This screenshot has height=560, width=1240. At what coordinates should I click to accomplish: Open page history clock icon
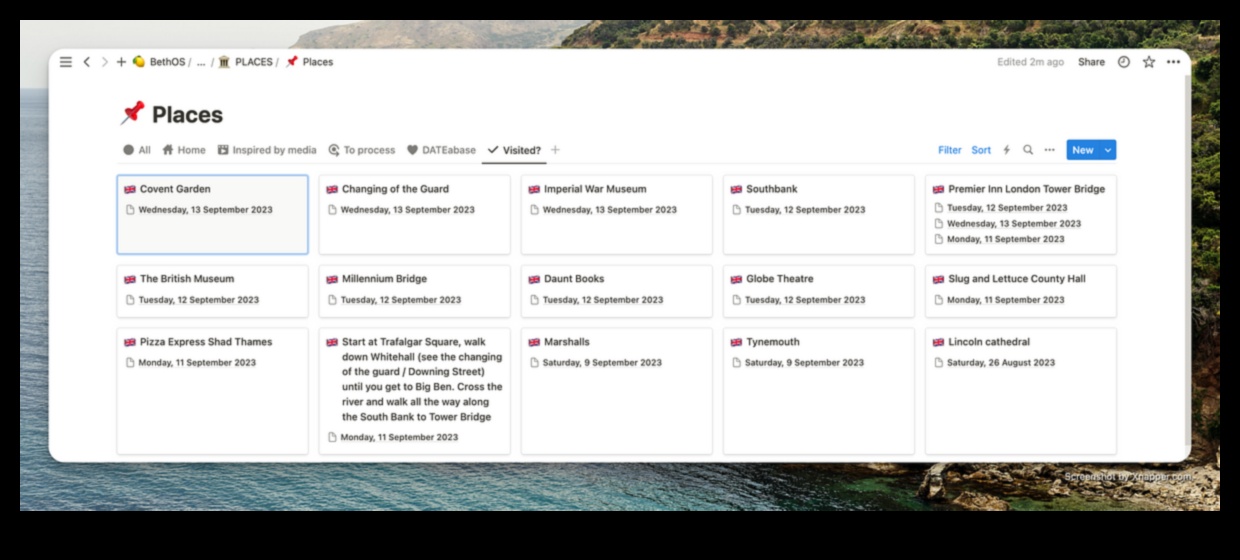coord(1123,62)
